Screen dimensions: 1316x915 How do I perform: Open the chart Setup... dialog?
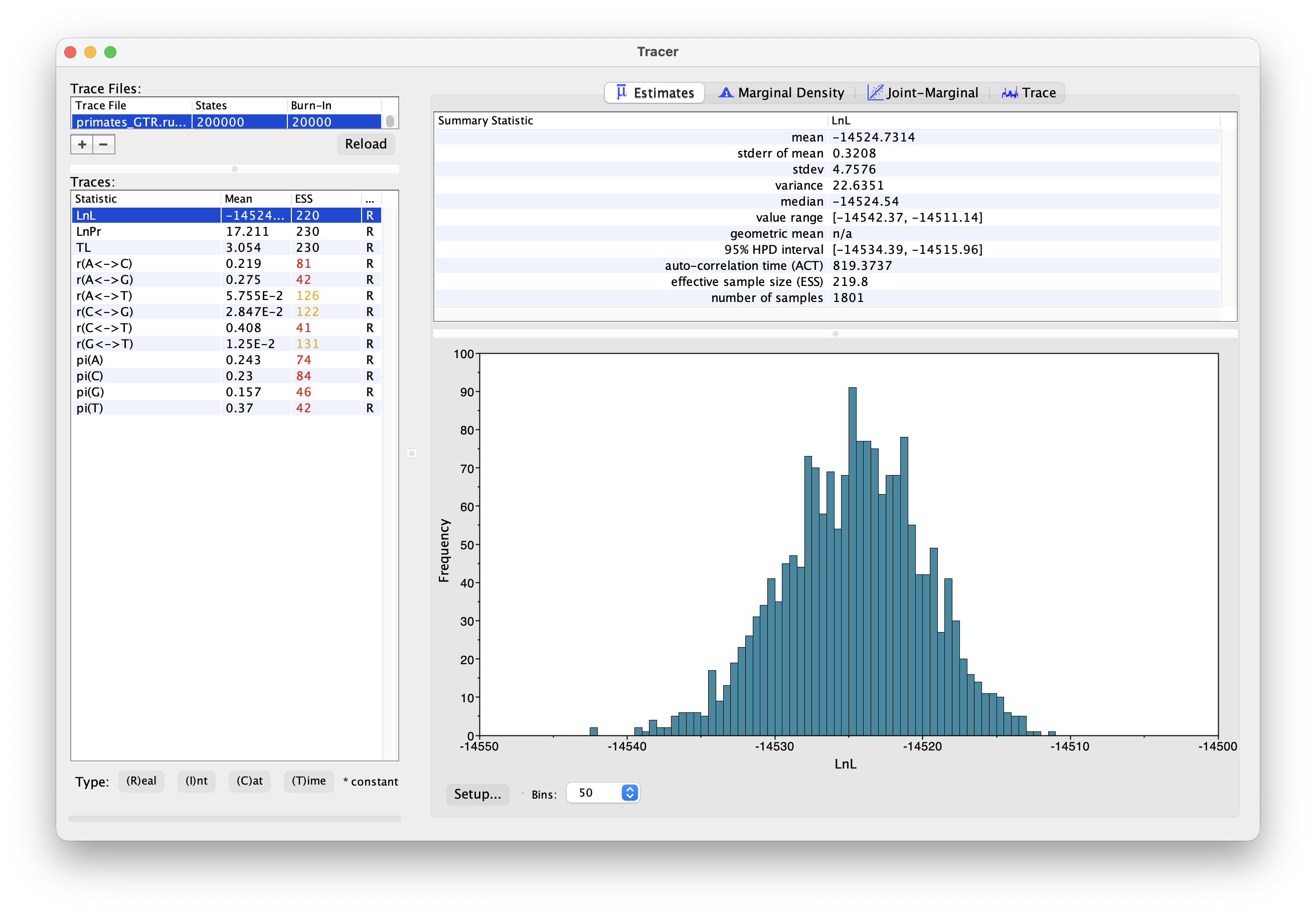point(477,794)
